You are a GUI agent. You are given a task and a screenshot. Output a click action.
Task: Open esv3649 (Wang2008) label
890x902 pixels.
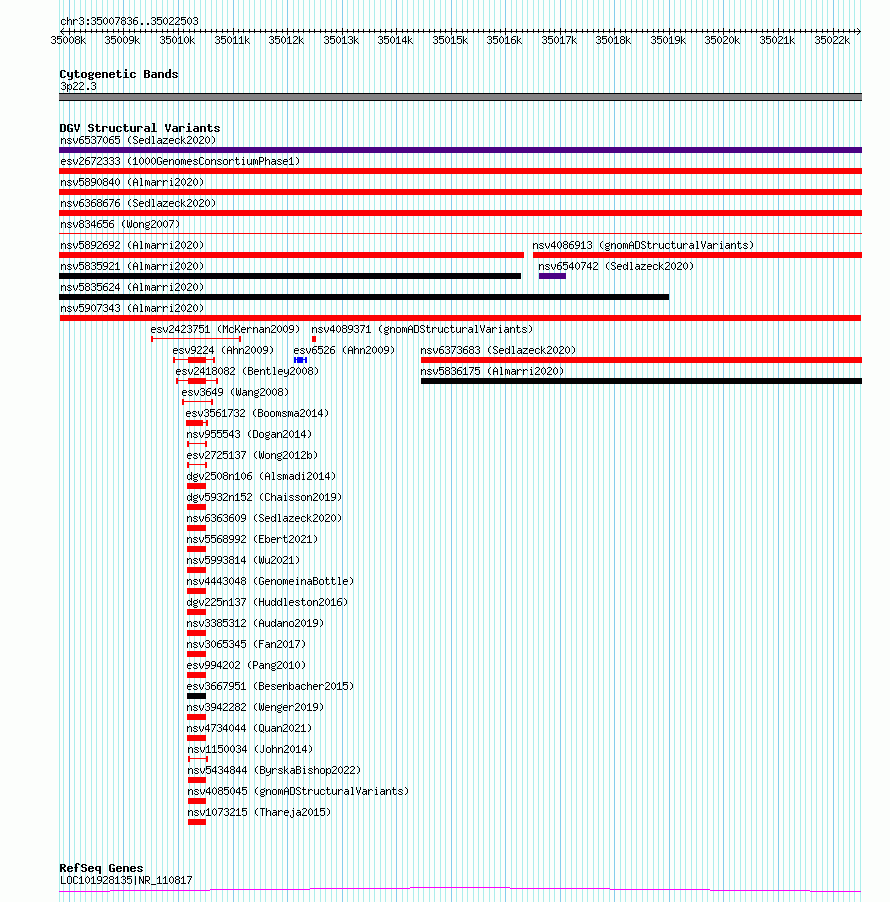235,392
